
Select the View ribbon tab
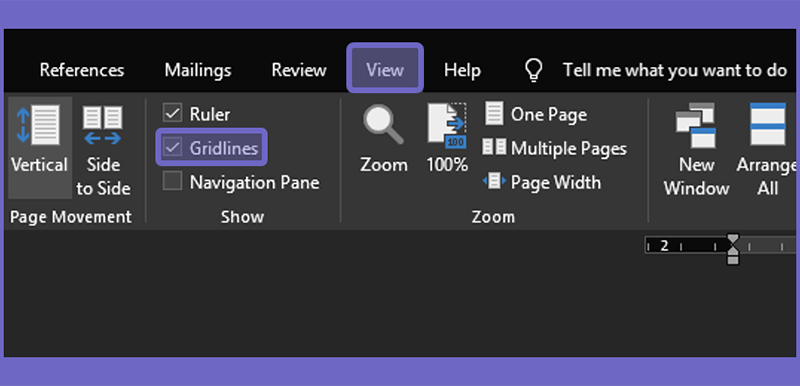click(x=385, y=70)
